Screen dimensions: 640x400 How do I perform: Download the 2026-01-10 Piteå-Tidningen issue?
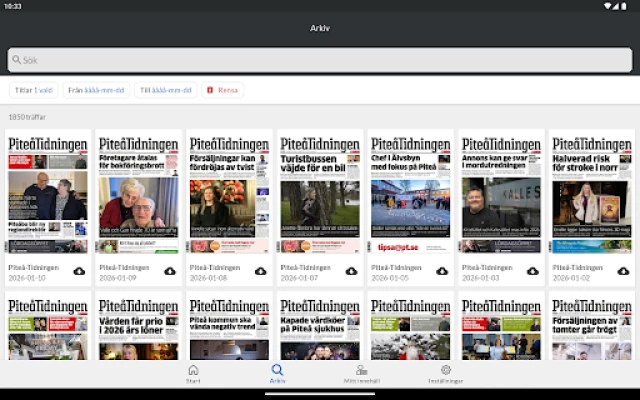click(80, 271)
